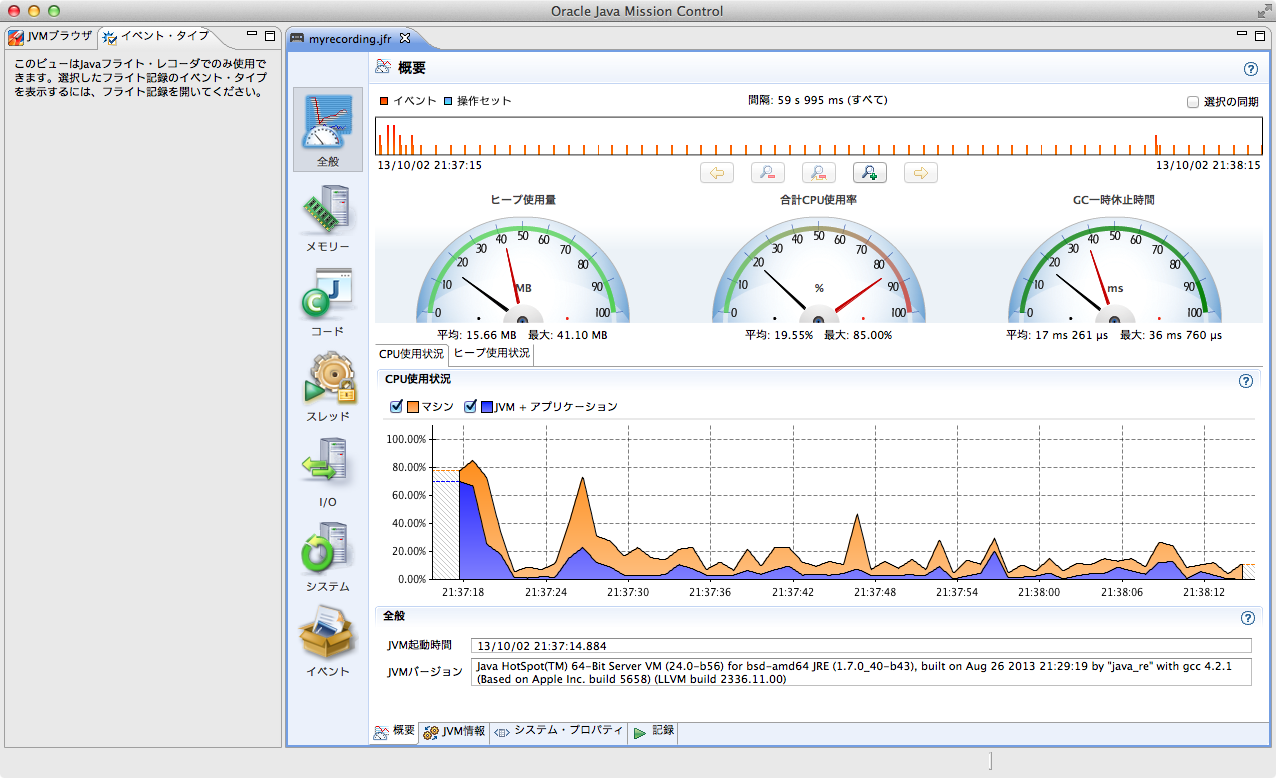Maximize the myrecording.jfr editor area

(x=1260, y=36)
